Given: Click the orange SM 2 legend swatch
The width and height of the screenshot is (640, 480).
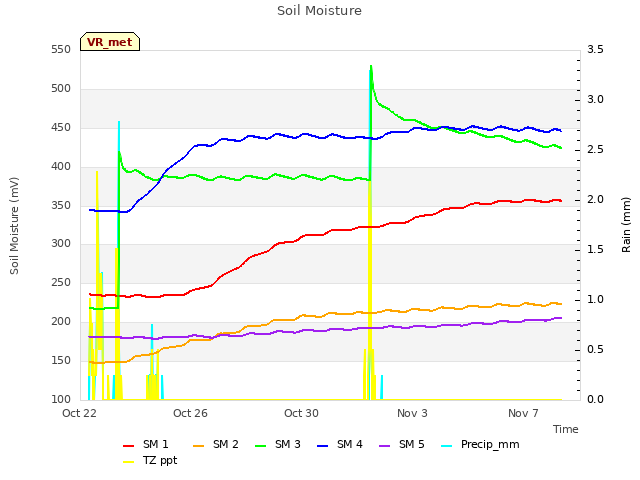Looking at the screenshot, I should [199, 446].
